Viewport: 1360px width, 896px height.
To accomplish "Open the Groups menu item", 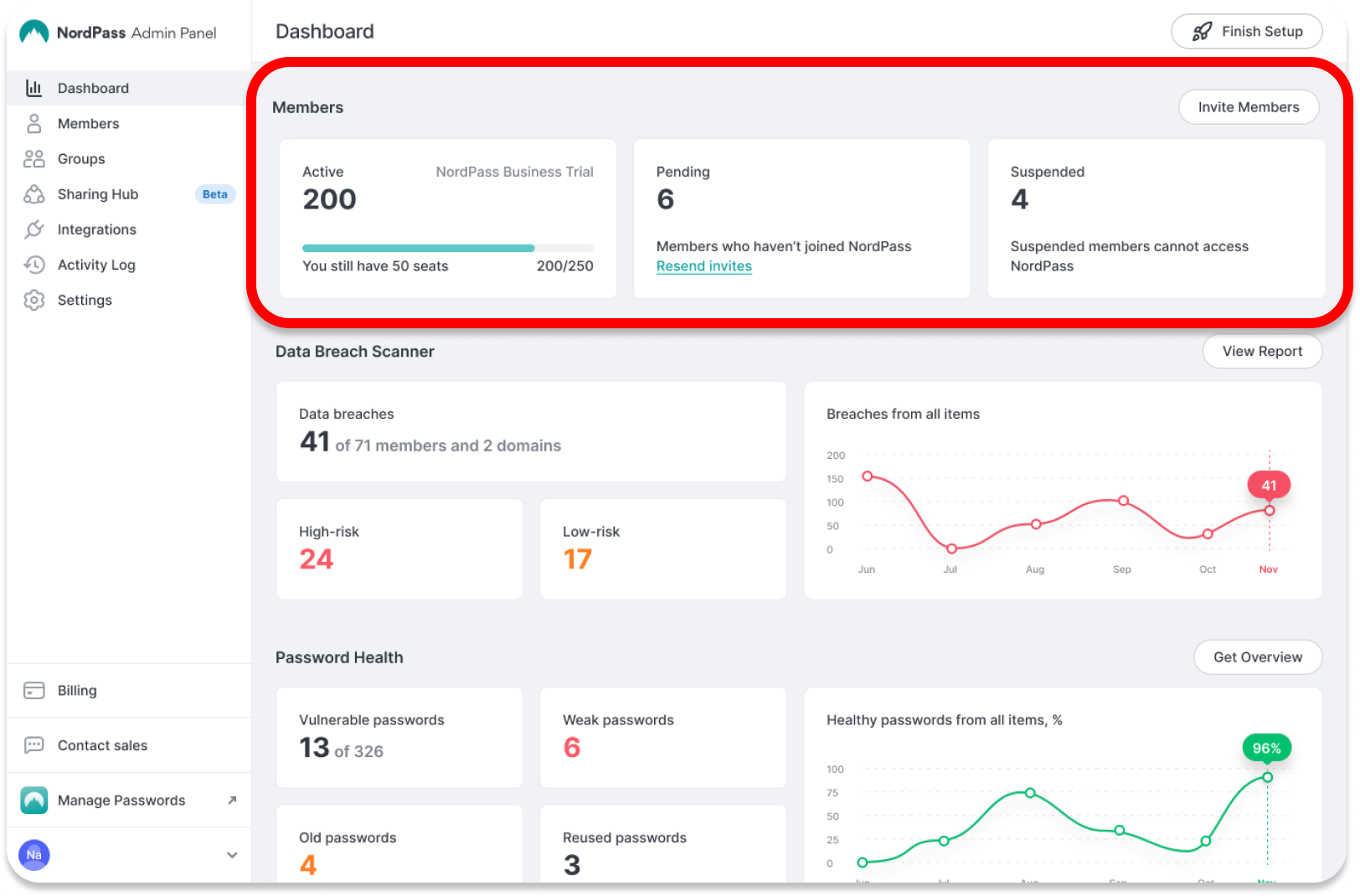I will [x=128, y=158].
